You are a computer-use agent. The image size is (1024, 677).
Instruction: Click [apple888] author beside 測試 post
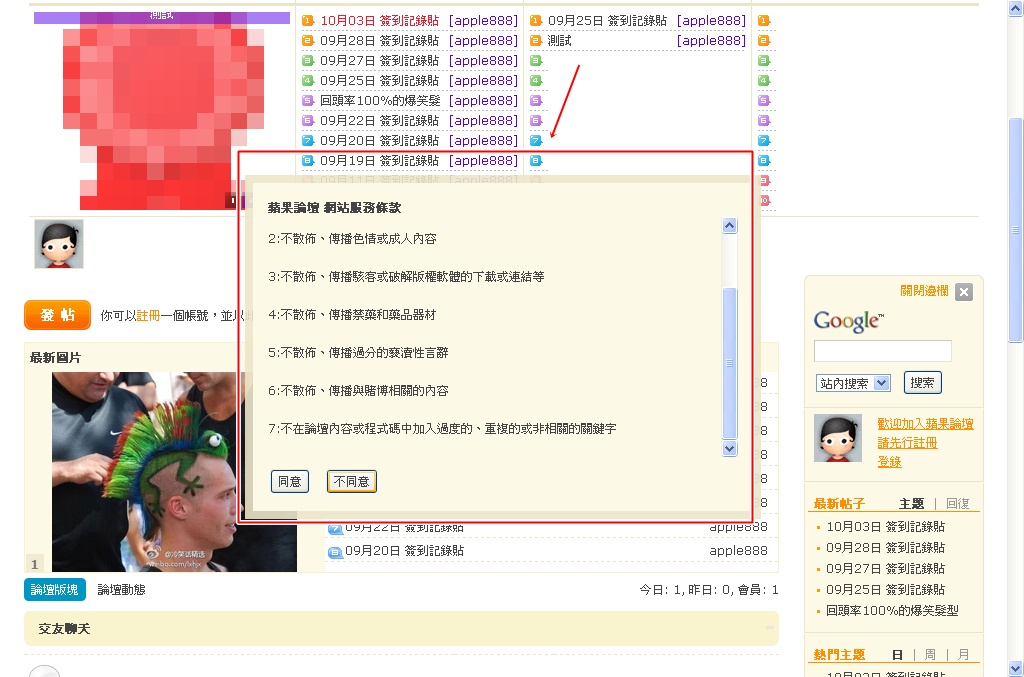pos(711,40)
